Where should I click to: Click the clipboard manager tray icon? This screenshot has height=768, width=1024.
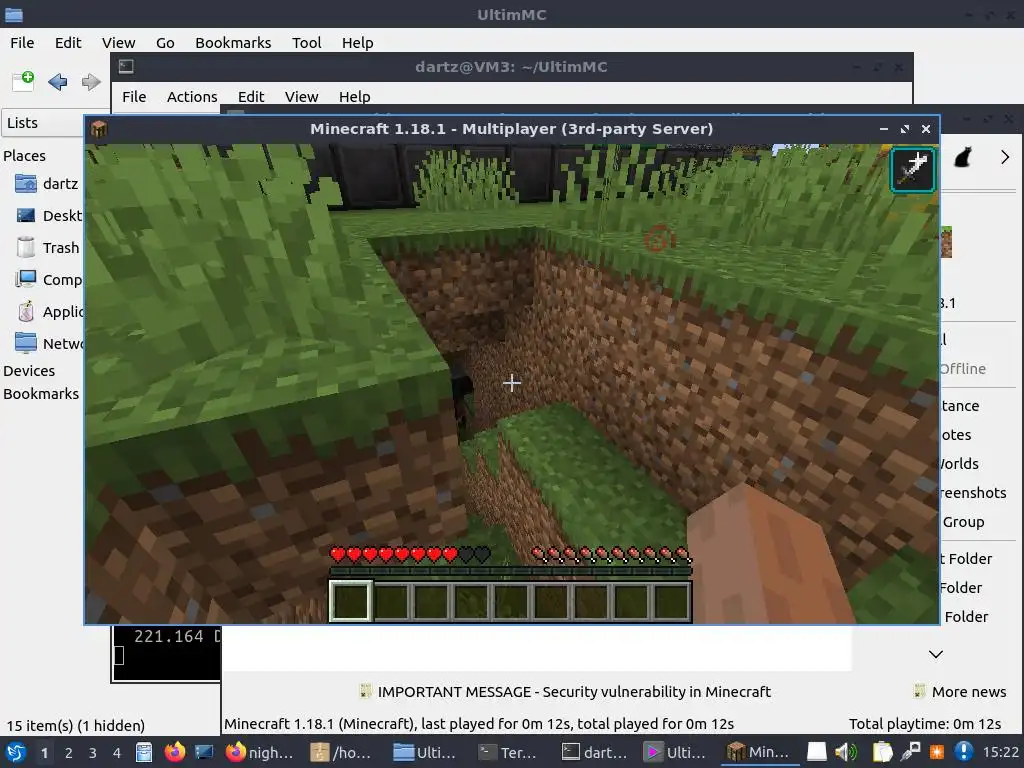coord(882,752)
